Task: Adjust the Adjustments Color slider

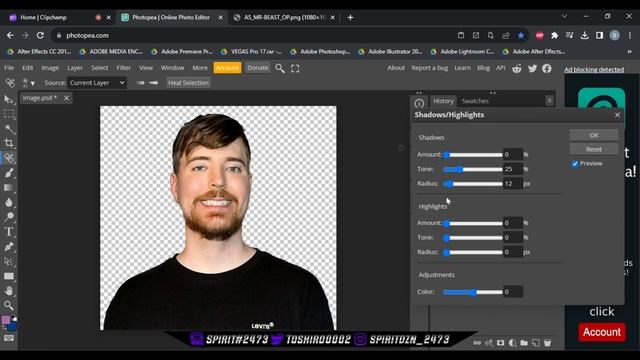Action: pos(473,292)
